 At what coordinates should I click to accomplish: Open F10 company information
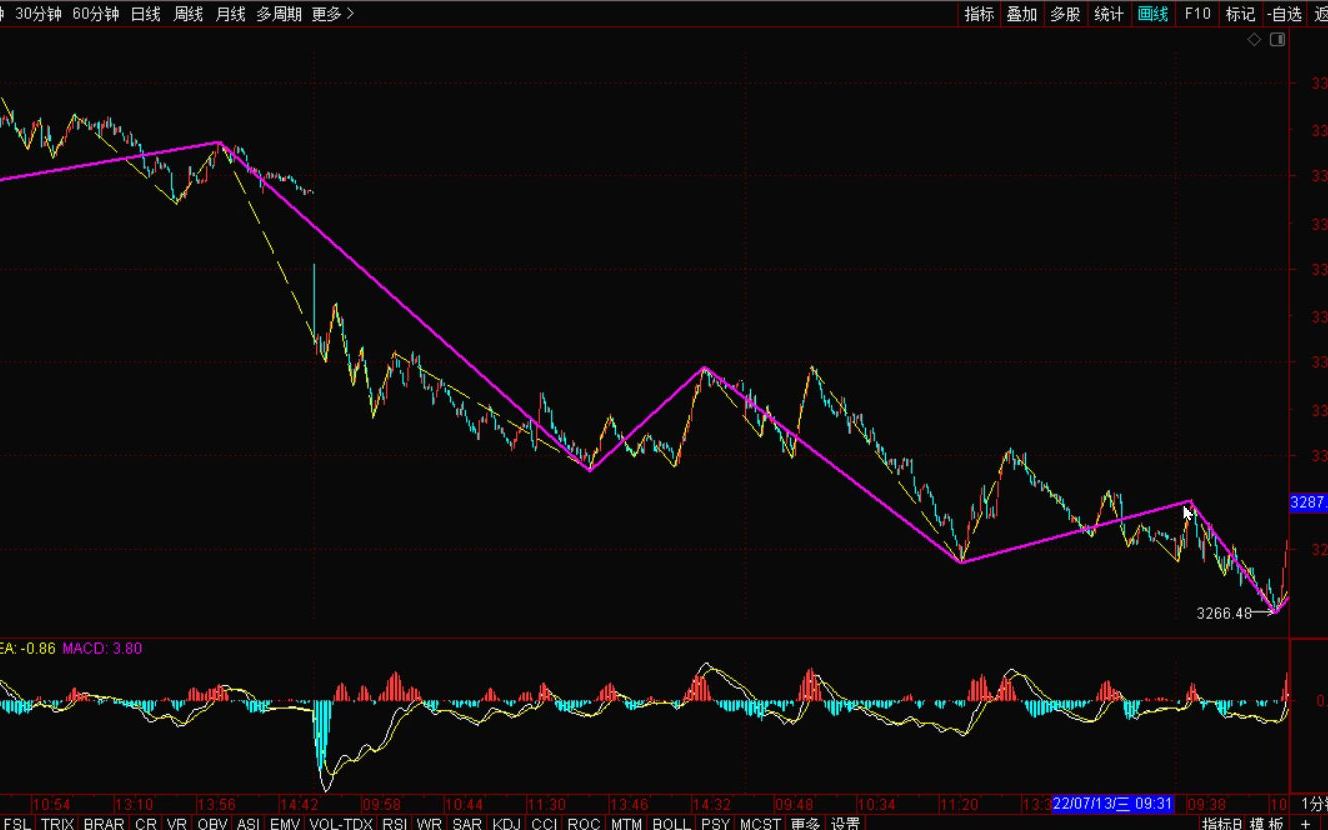pos(1197,14)
